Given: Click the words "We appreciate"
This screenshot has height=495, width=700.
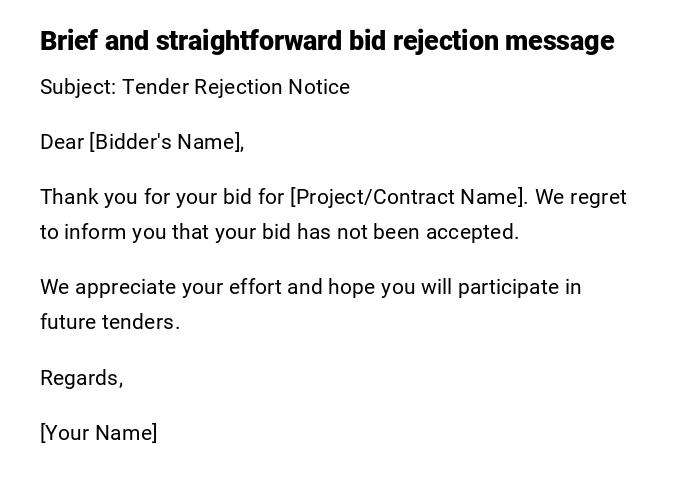Looking at the screenshot, I should pyautogui.click(x=104, y=287).
